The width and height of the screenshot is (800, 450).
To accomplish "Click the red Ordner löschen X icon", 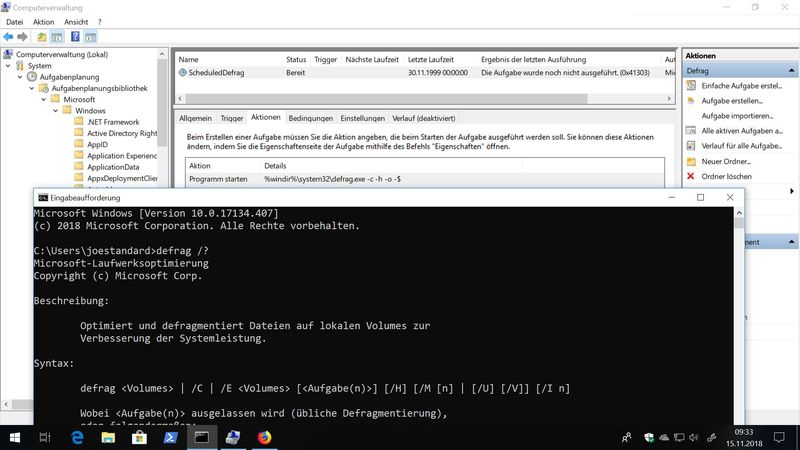I will tap(691, 176).
